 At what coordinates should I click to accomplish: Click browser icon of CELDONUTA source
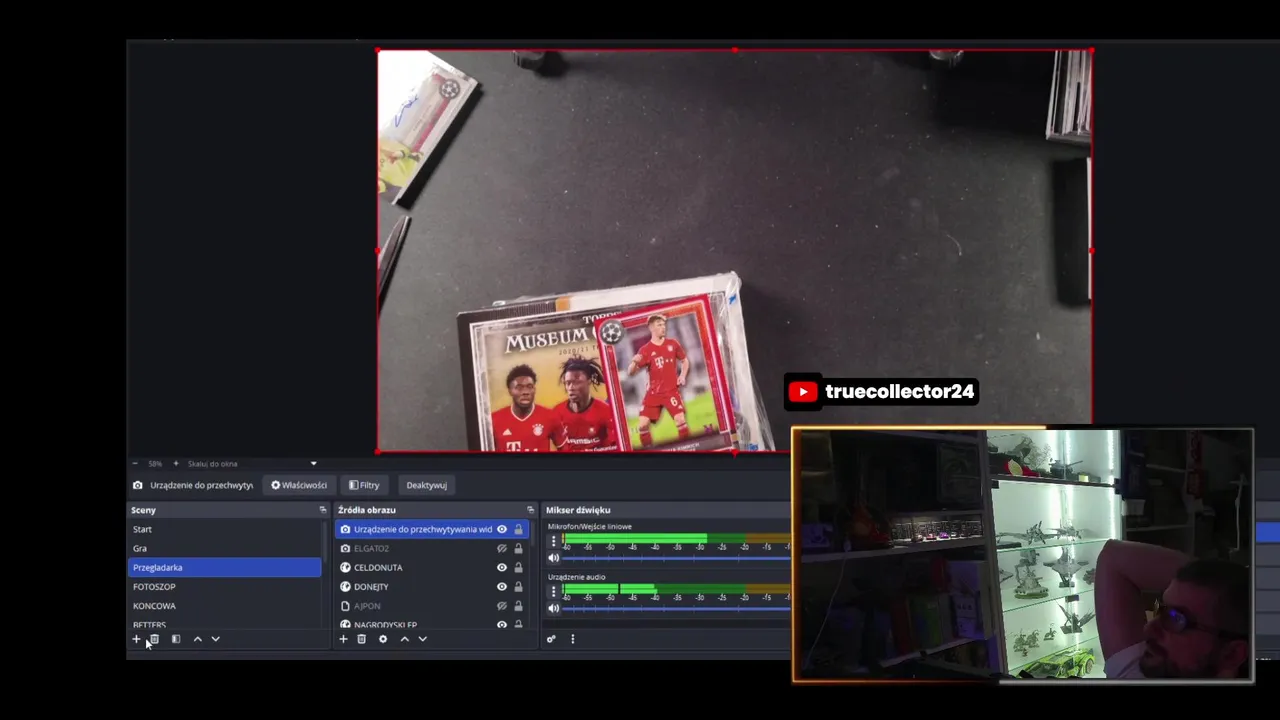pyautogui.click(x=345, y=567)
